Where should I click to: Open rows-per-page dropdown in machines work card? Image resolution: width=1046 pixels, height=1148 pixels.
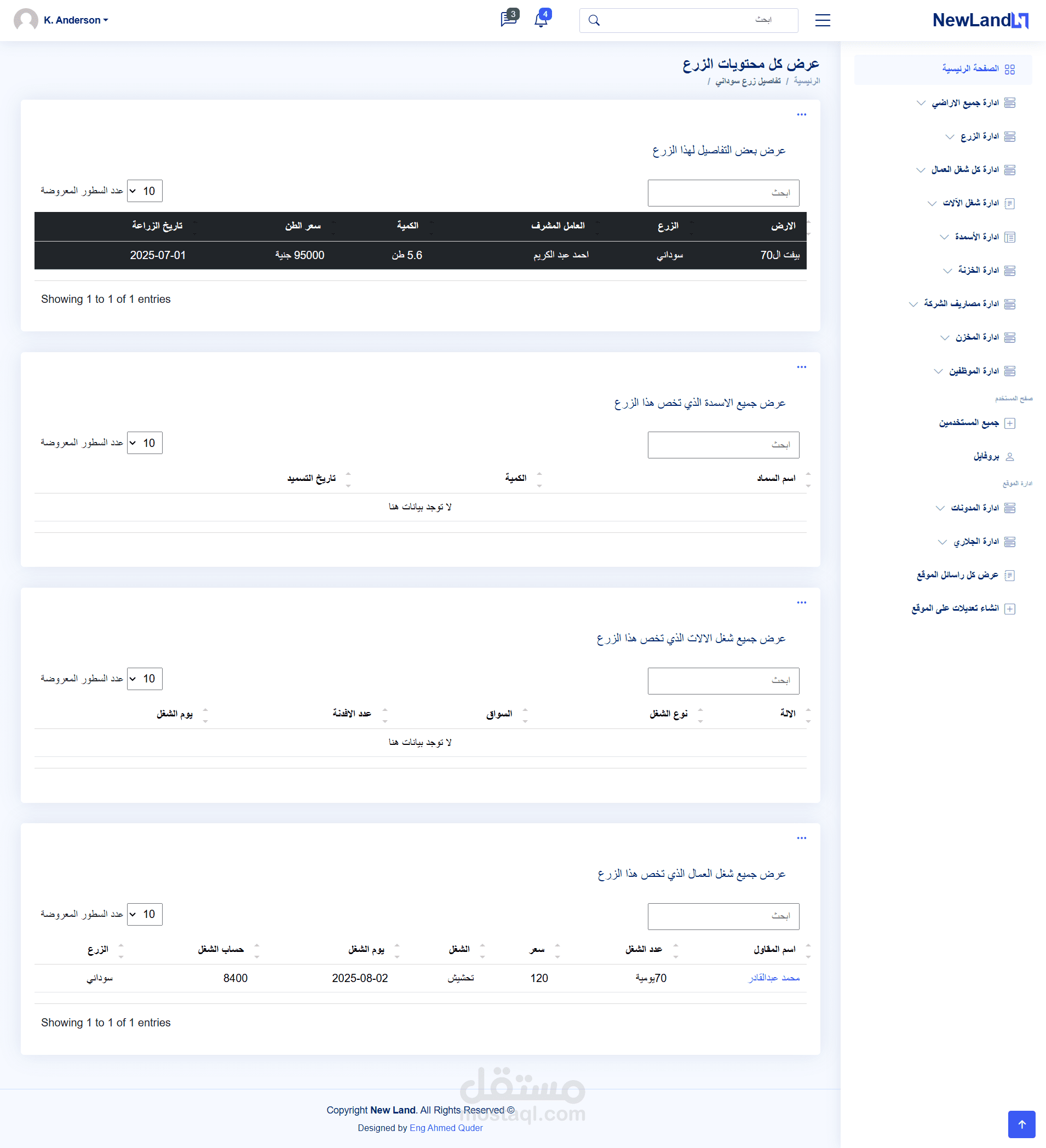pyautogui.click(x=145, y=679)
